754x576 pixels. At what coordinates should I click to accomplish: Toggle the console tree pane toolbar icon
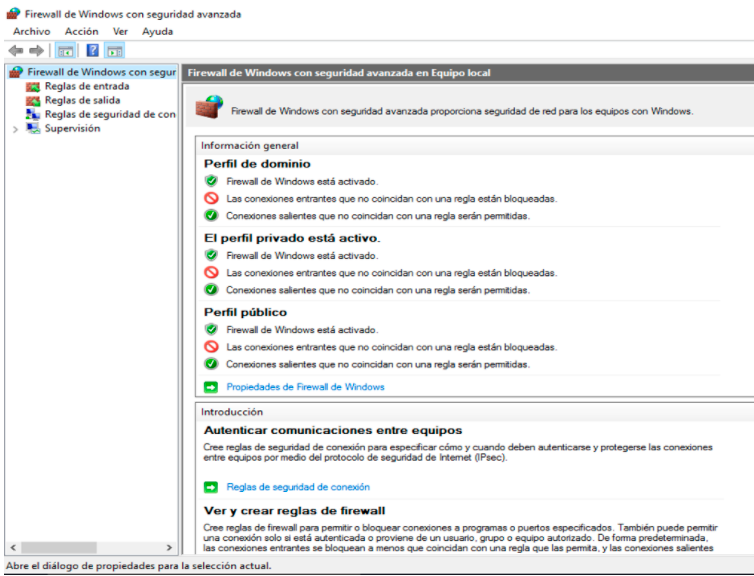(x=65, y=50)
